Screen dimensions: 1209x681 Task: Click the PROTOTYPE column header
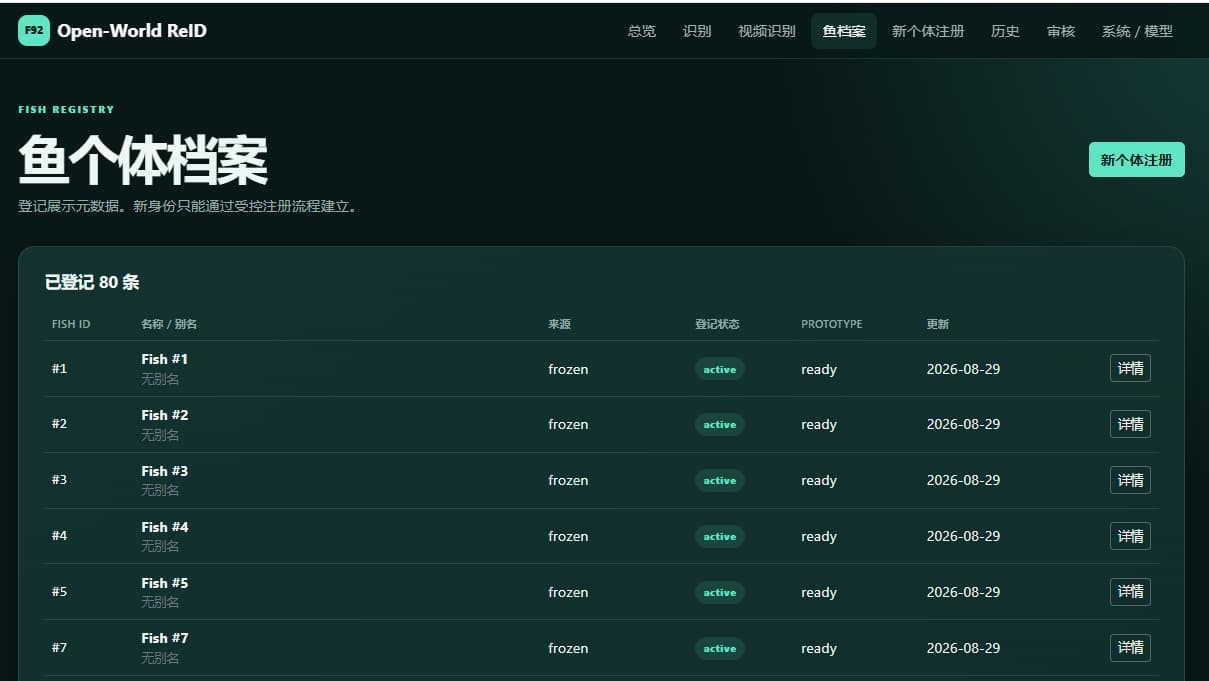pyautogui.click(x=831, y=324)
